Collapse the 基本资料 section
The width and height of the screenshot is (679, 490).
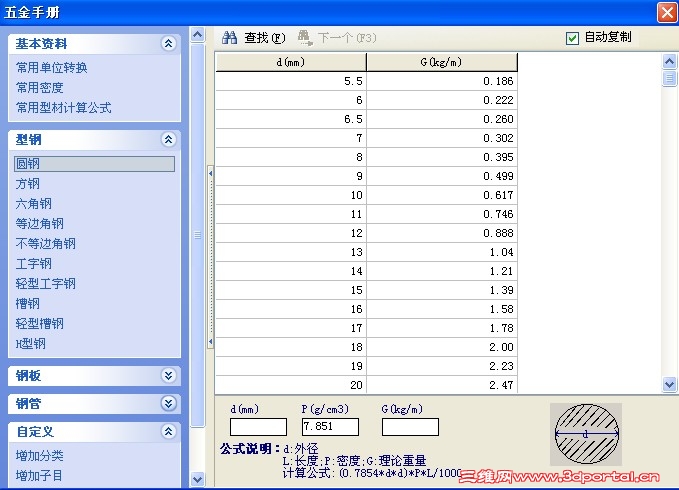[168, 43]
